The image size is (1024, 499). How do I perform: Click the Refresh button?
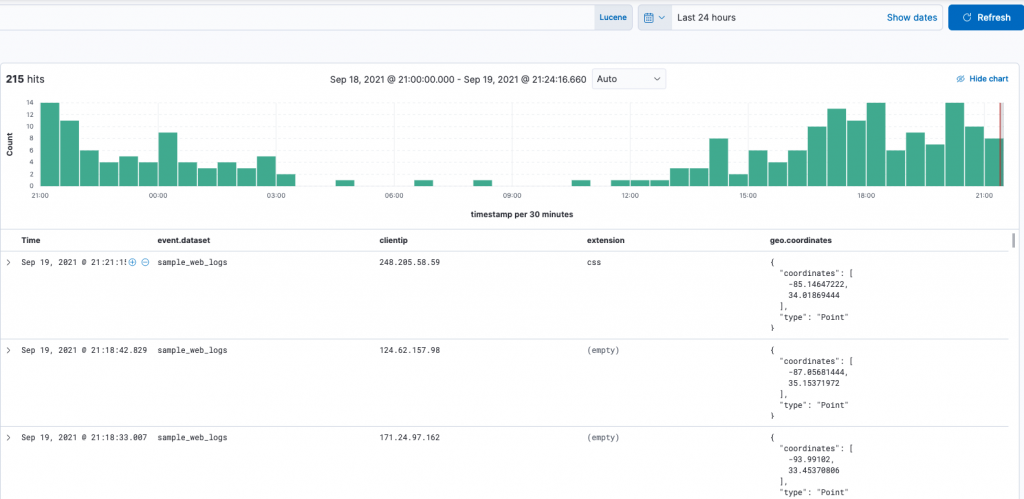pyautogui.click(x=986, y=18)
